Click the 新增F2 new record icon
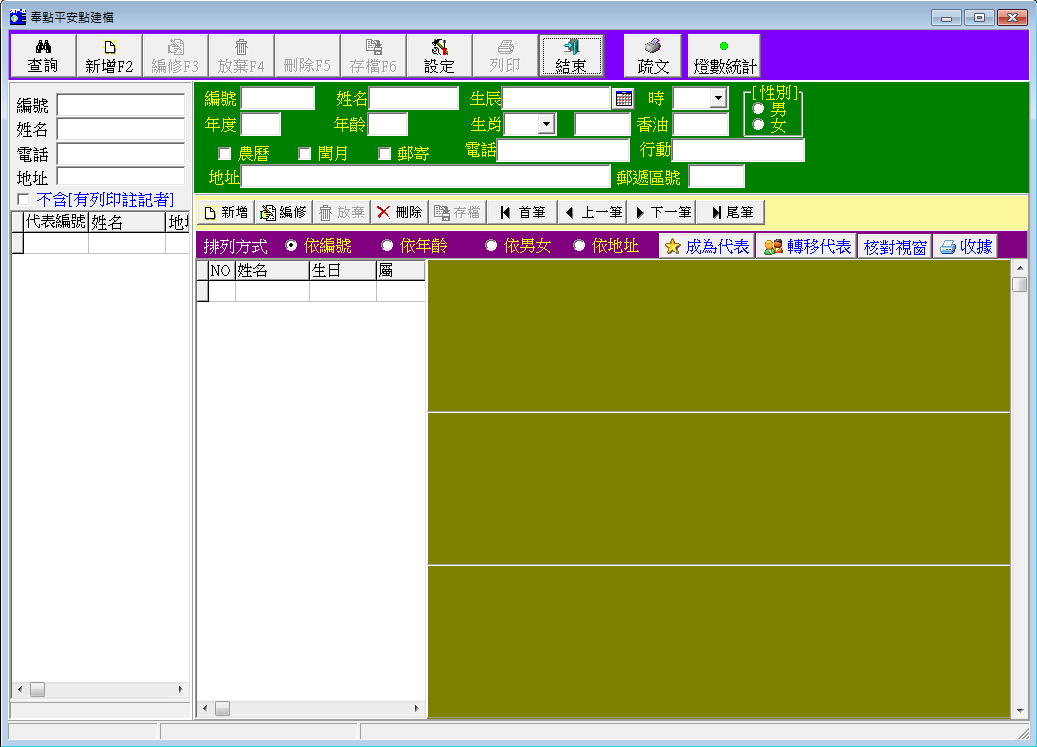 coord(109,47)
